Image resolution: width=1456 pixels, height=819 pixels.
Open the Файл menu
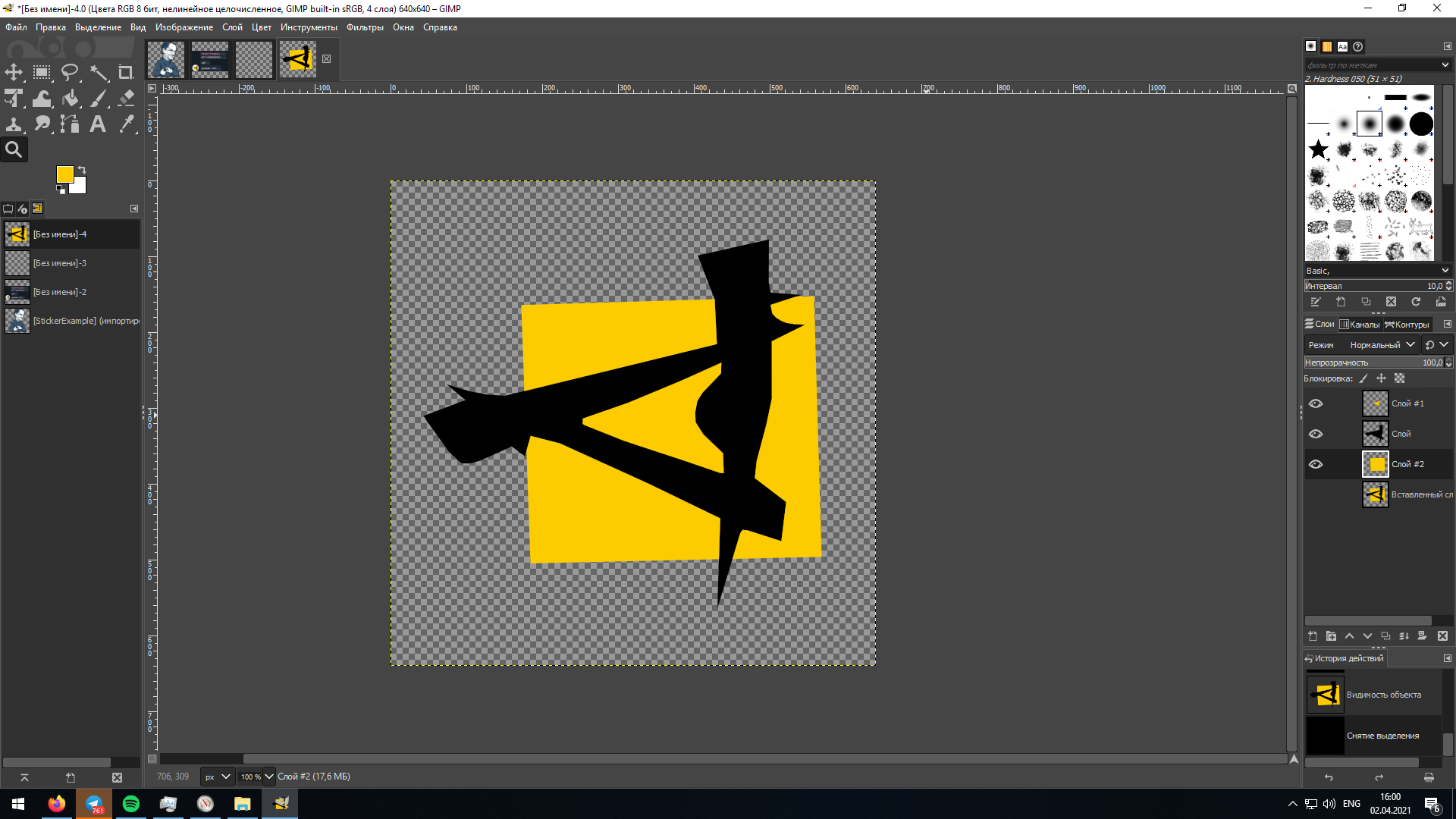click(x=16, y=27)
